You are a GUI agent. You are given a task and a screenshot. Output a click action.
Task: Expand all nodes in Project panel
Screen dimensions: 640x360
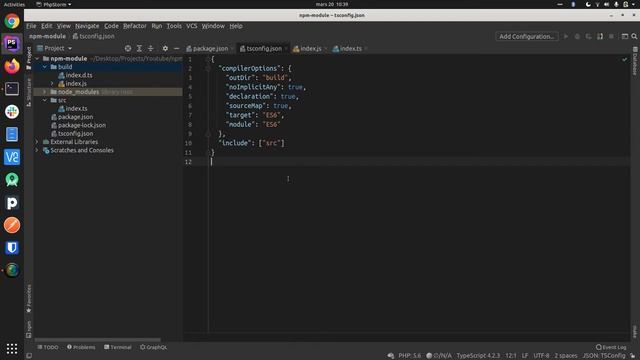tap(139, 48)
